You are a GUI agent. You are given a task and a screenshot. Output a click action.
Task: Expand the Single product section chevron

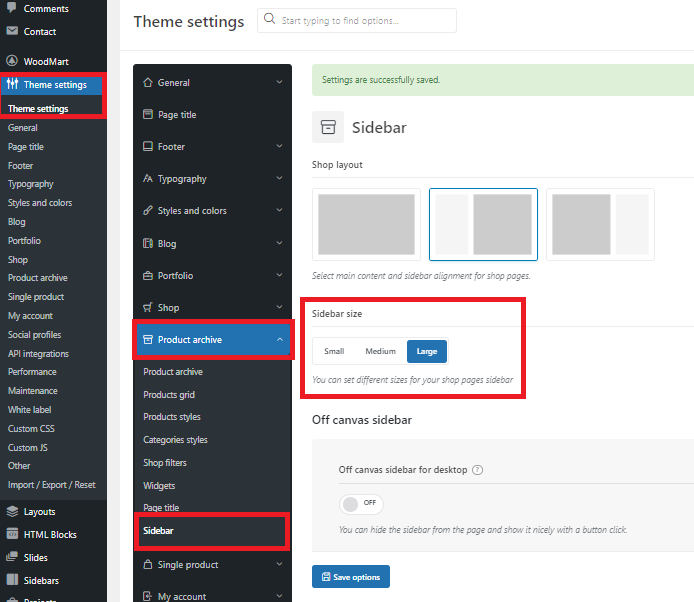pos(279,564)
